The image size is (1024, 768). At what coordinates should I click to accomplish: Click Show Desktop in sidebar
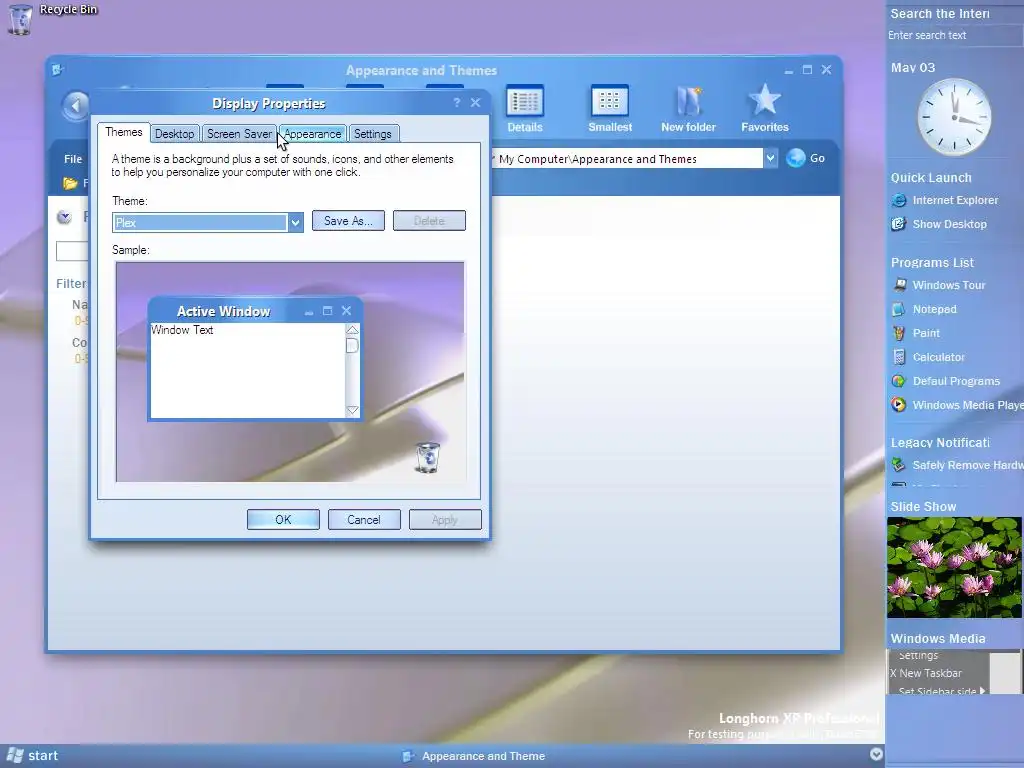(x=939, y=224)
